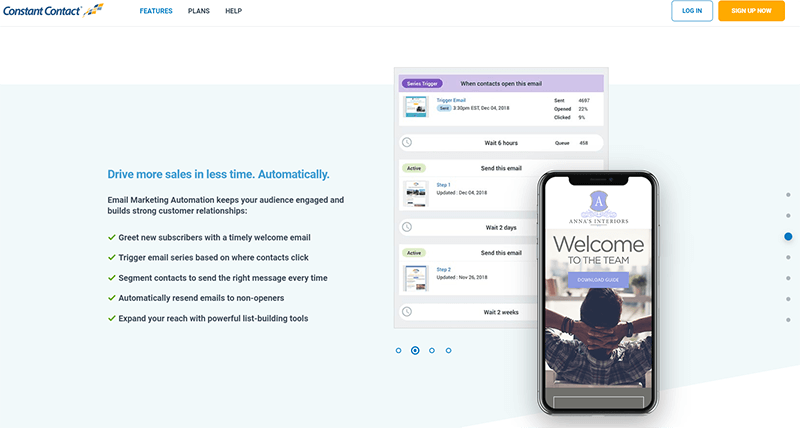Click the Constant Contact logo
The width and height of the screenshot is (800, 428).
(53, 10)
